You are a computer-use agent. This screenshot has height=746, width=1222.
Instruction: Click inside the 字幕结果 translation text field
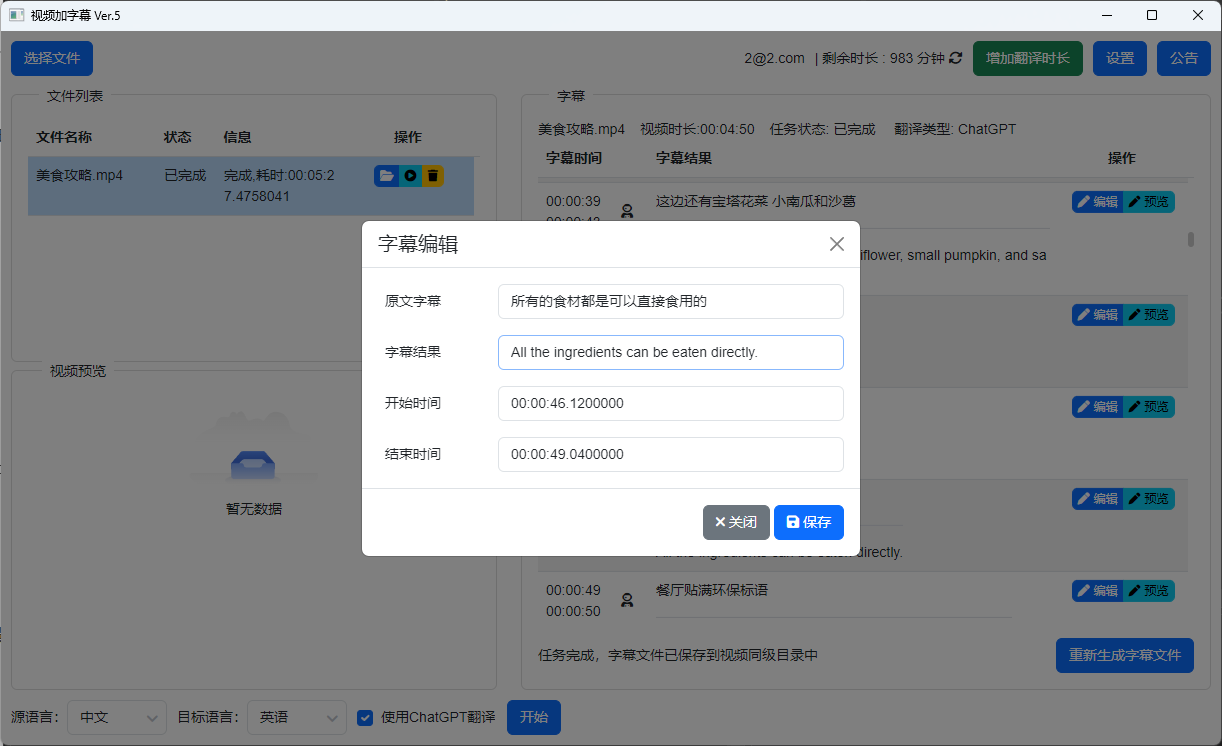tap(670, 352)
